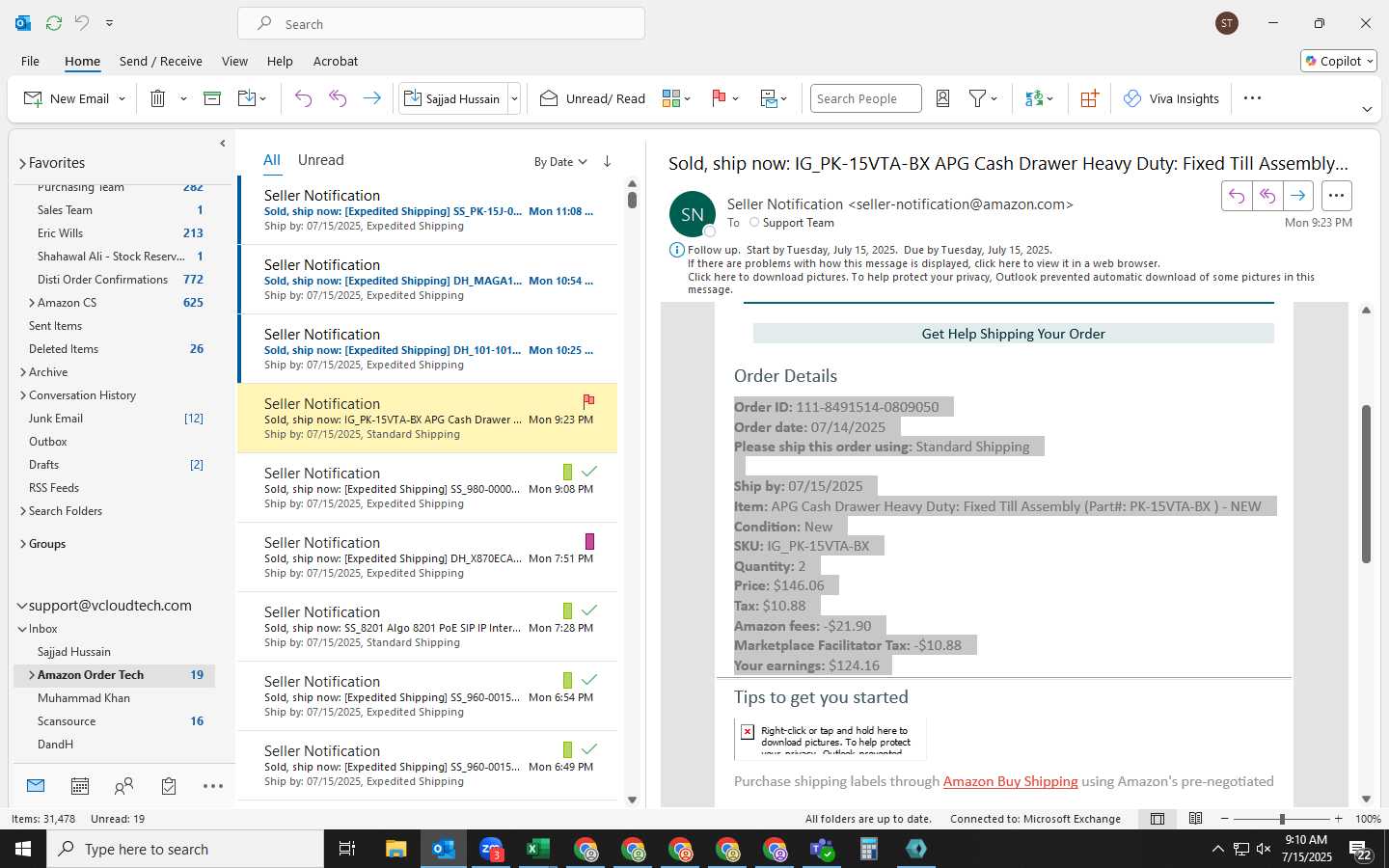Open more navigation options ellipsis
The height and width of the screenshot is (868, 1389).
pyautogui.click(x=213, y=786)
